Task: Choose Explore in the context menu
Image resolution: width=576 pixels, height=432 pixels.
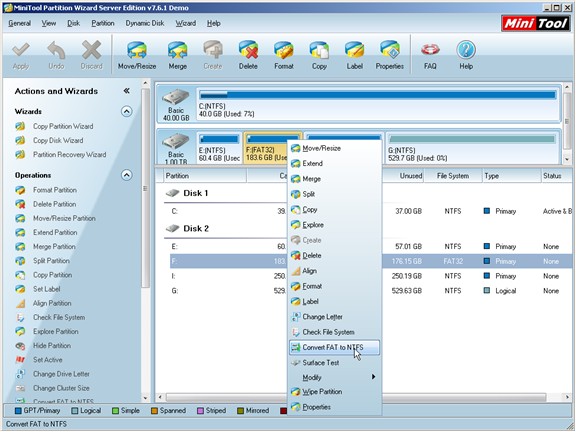Action: [x=334, y=225]
